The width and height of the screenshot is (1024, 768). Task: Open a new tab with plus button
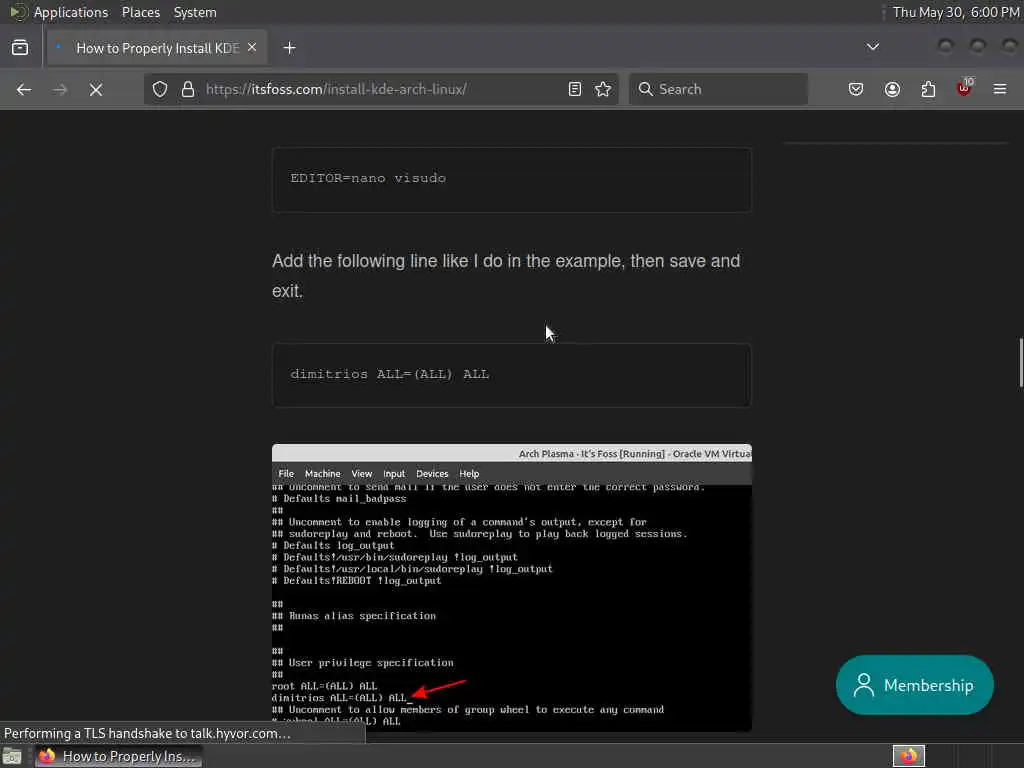click(289, 48)
